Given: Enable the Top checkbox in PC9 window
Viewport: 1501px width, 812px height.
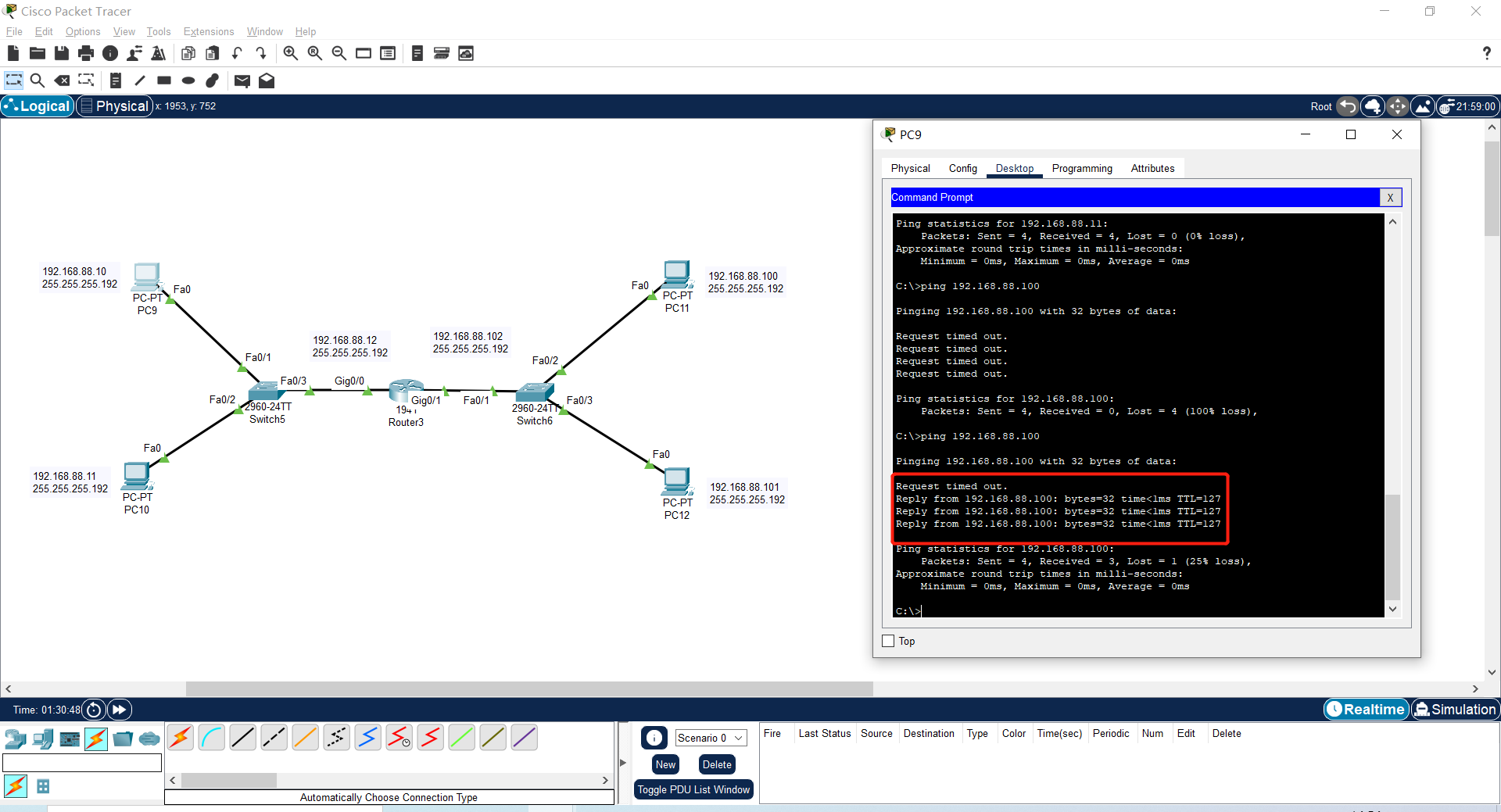Looking at the screenshot, I should tap(888, 641).
